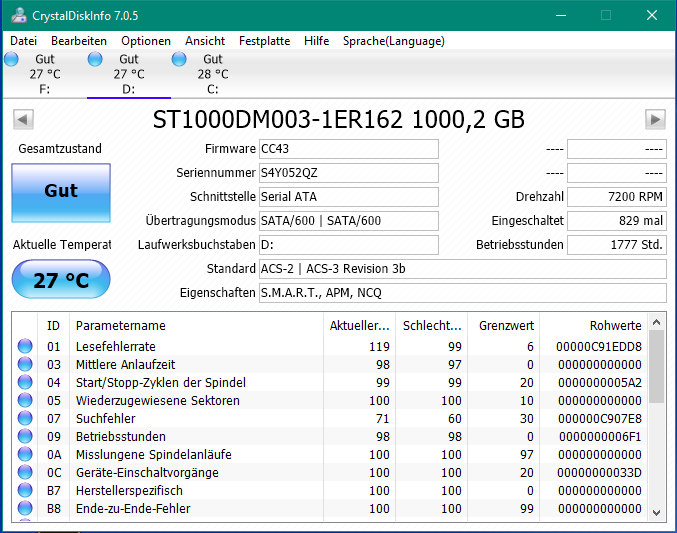
Task: Open the Ansicht menu
Action: pos(205,41)
